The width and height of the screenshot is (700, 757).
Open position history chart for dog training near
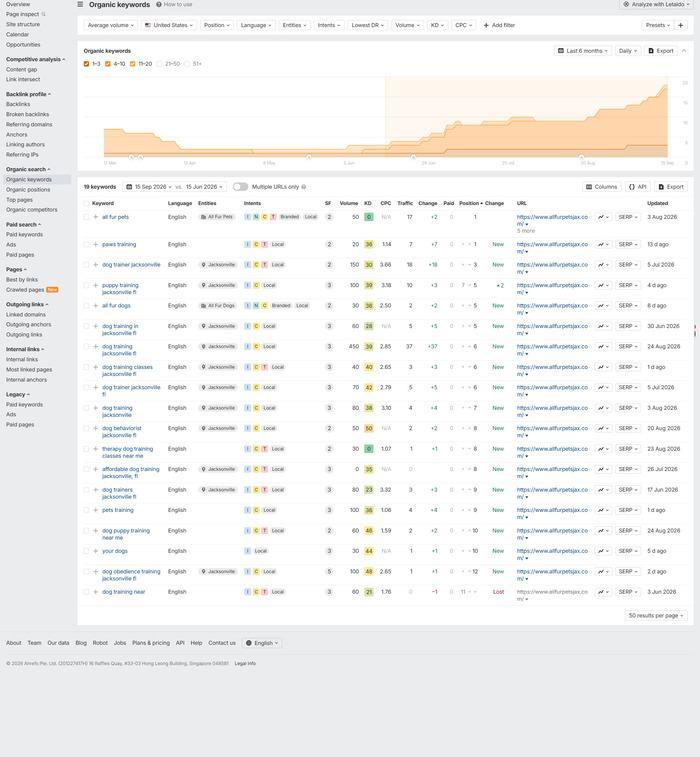click(x=602, y=592)
